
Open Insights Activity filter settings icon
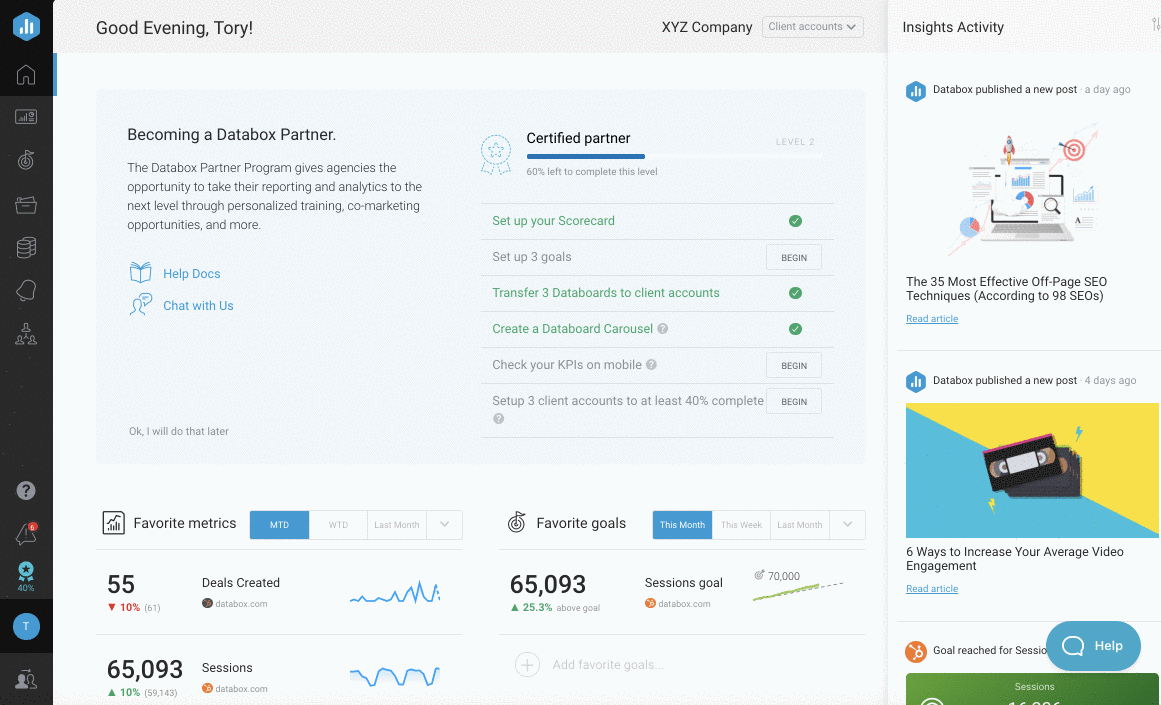click(1155, 26)
